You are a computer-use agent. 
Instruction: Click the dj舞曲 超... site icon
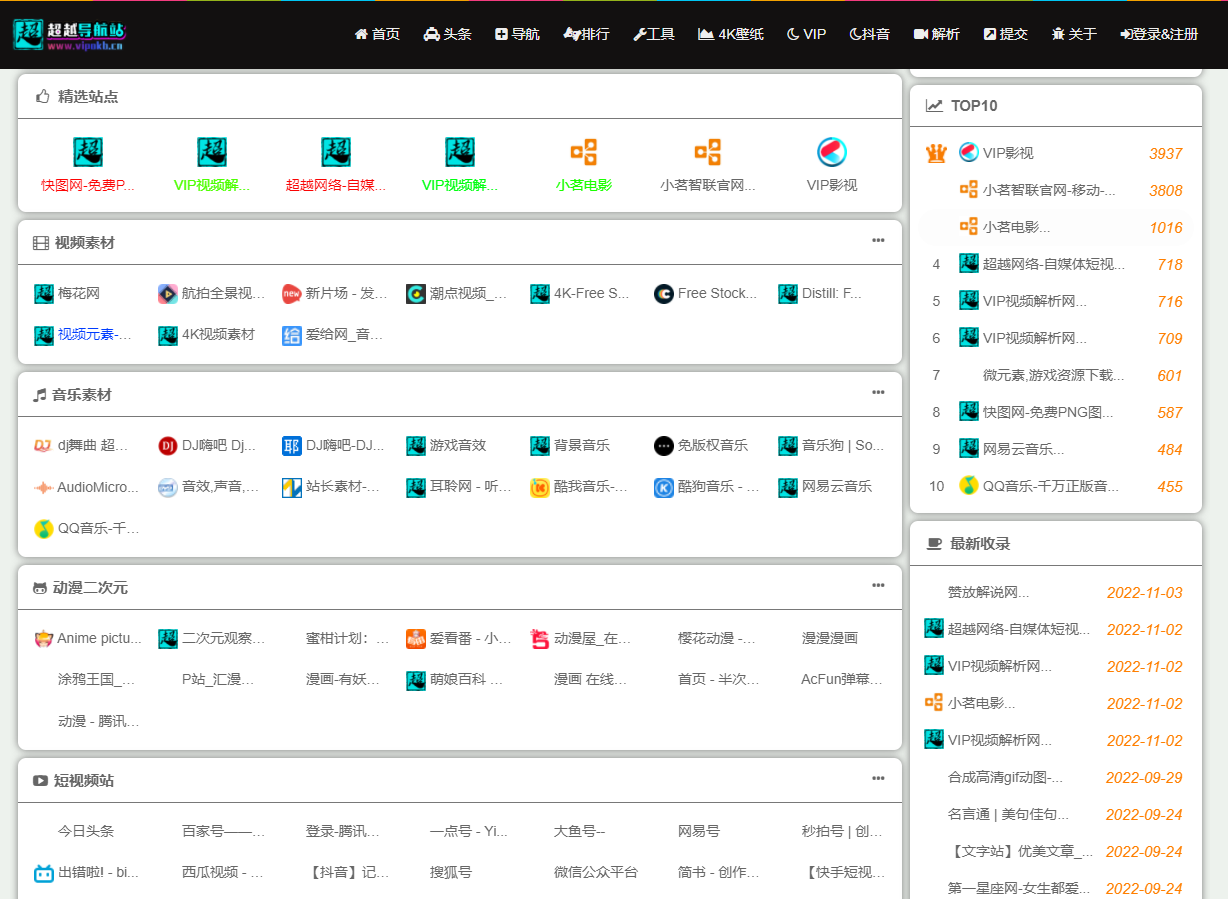click(x=43, y=446)
